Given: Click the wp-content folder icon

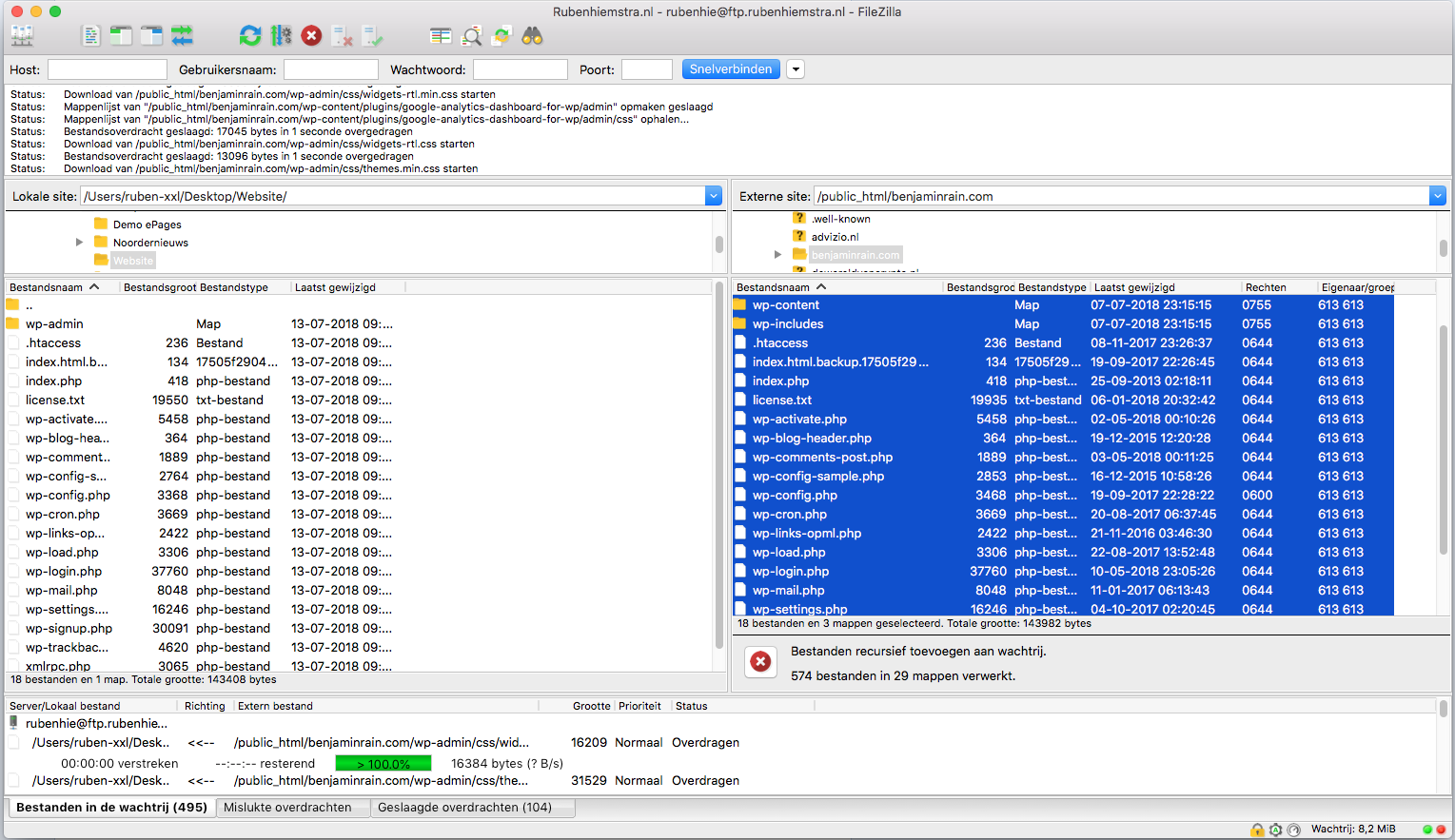Looking at the screenshot, I should pos(740,305).
